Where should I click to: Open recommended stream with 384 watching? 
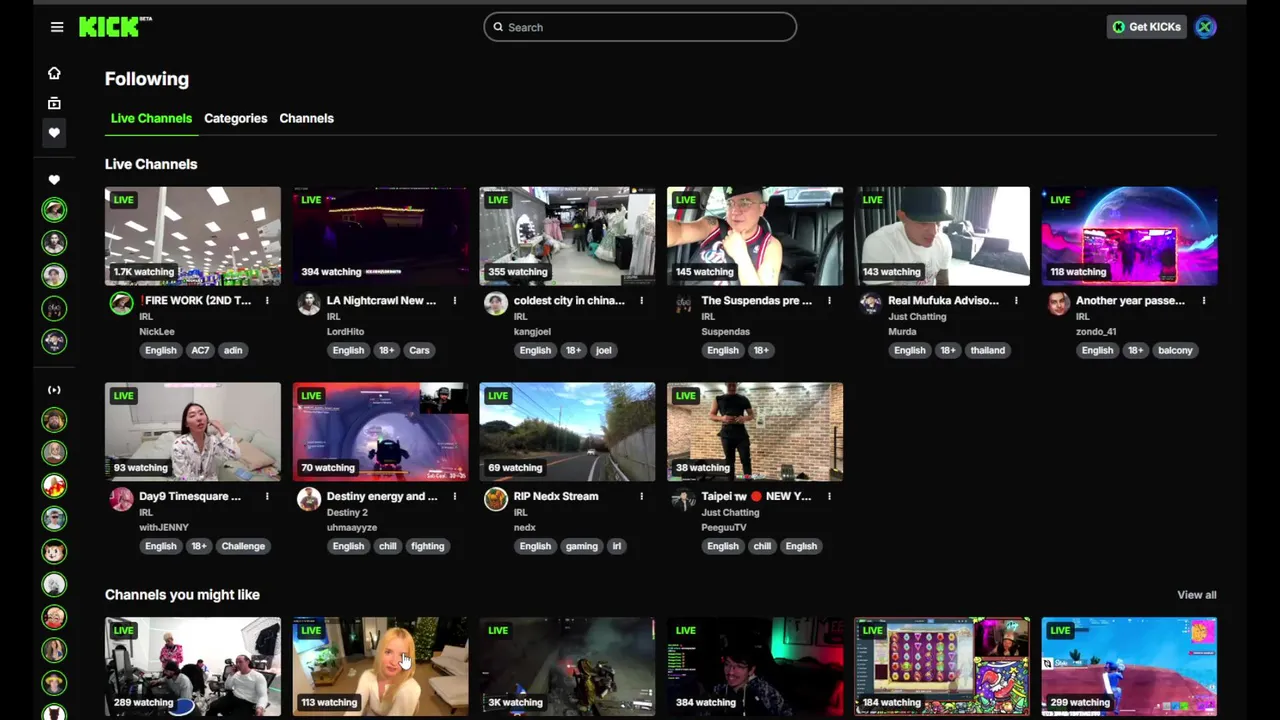tap(755, 666)
